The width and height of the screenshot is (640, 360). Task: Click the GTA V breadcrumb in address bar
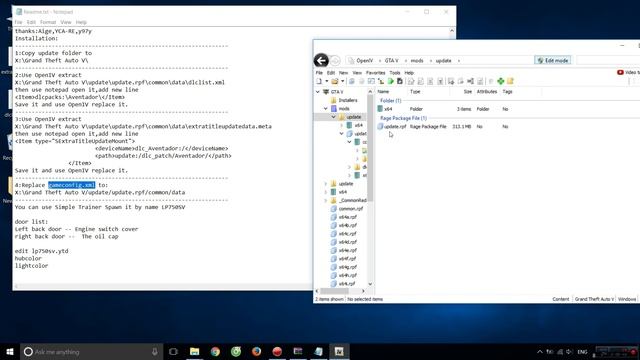(x=391, y=60)
